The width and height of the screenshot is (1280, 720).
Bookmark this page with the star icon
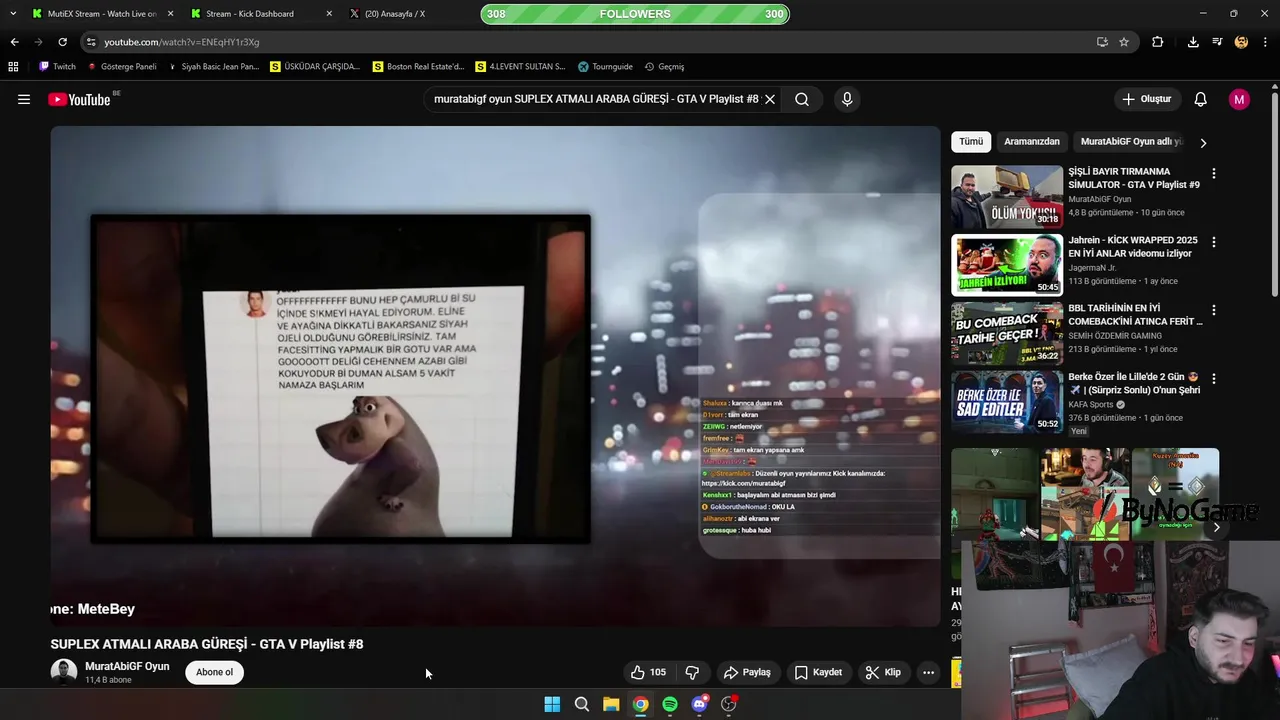click(1124, 42)
